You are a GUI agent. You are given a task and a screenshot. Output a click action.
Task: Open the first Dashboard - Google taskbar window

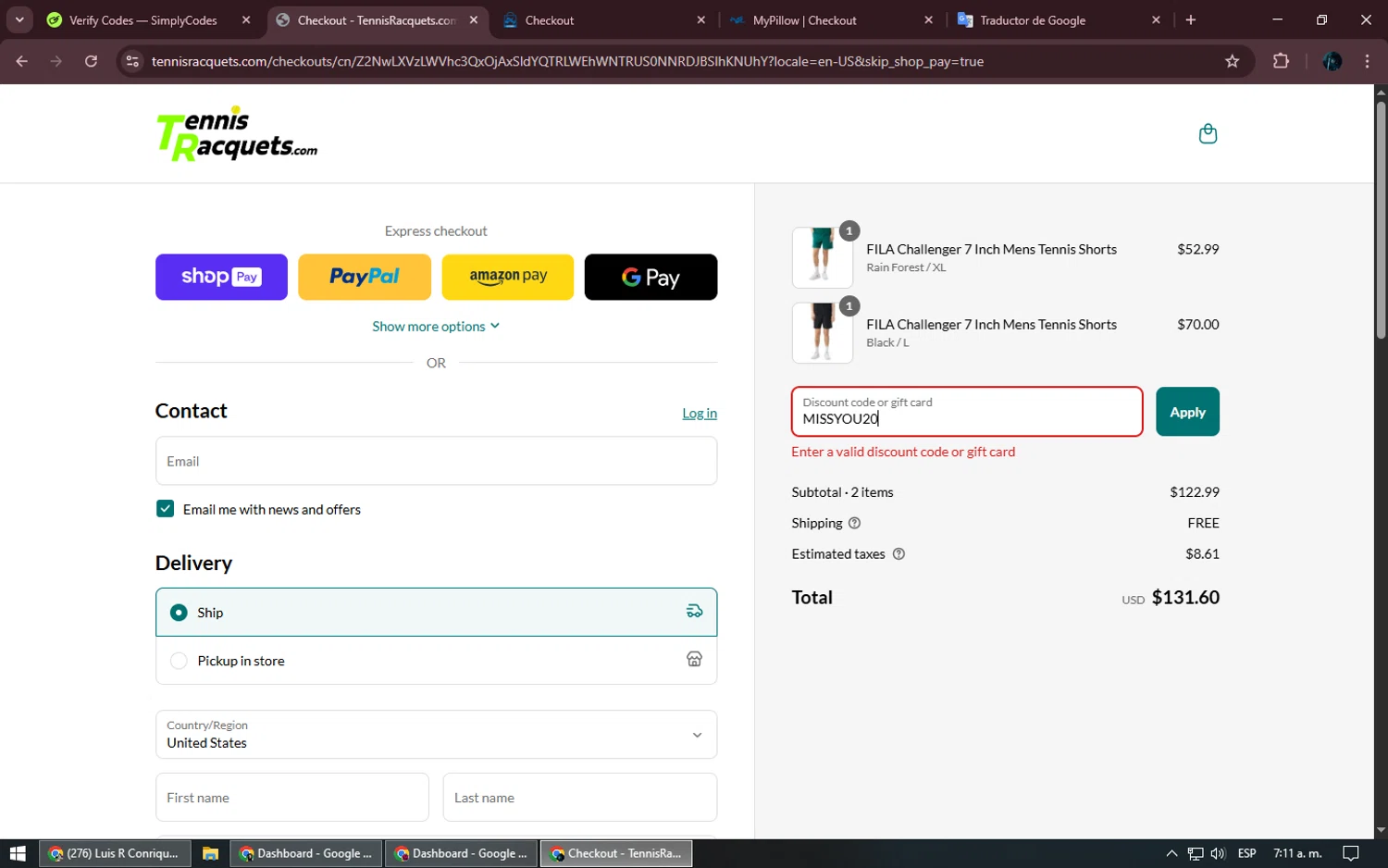(306, 853)
